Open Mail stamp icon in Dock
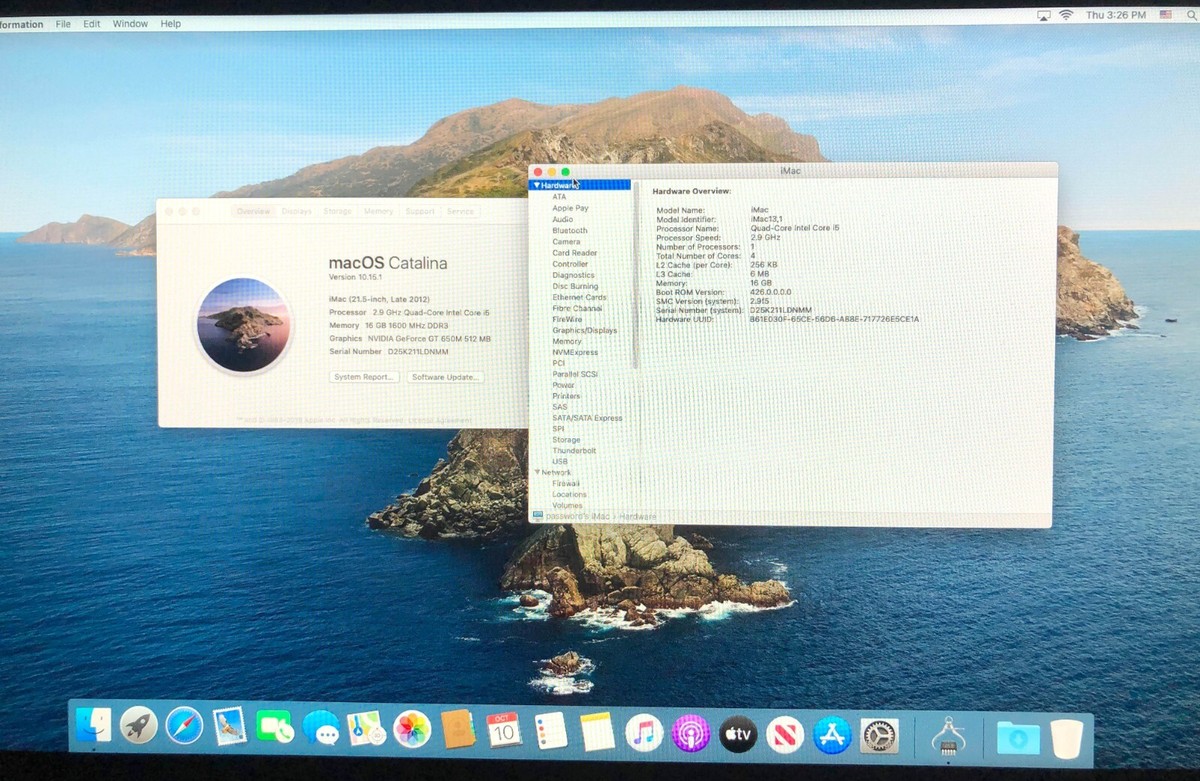This screenshot has height=781, width=1200. pos(230,727)
